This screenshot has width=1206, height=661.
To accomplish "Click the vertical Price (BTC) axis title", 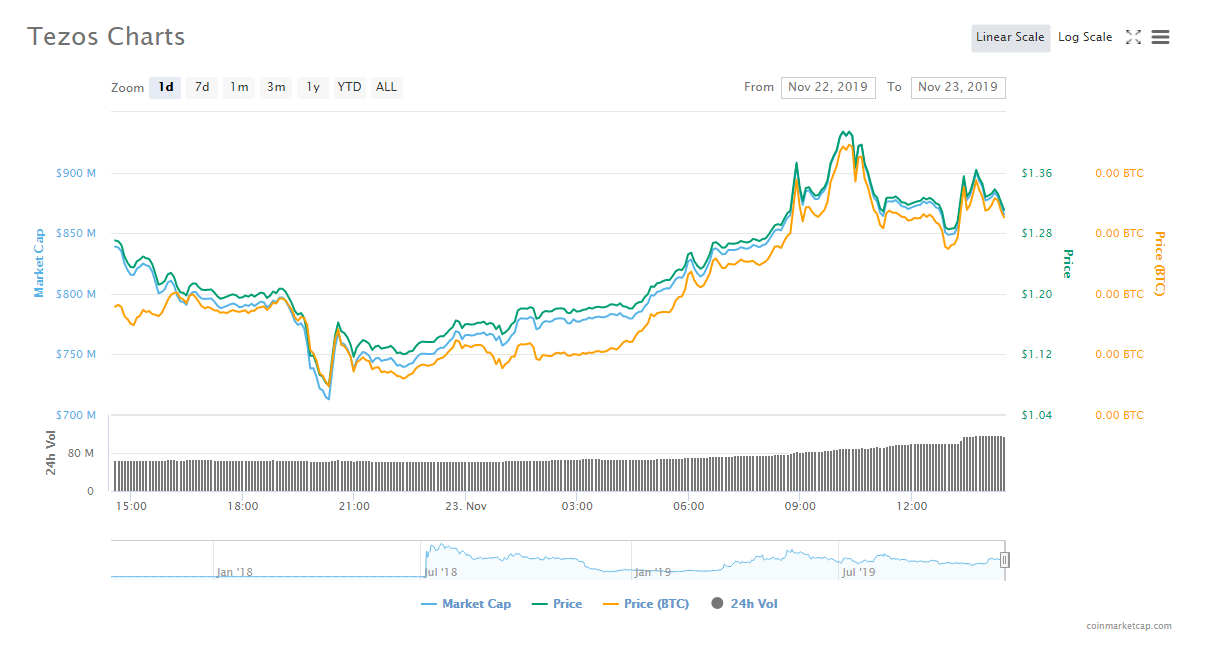I will click(x=1160, y=263).
